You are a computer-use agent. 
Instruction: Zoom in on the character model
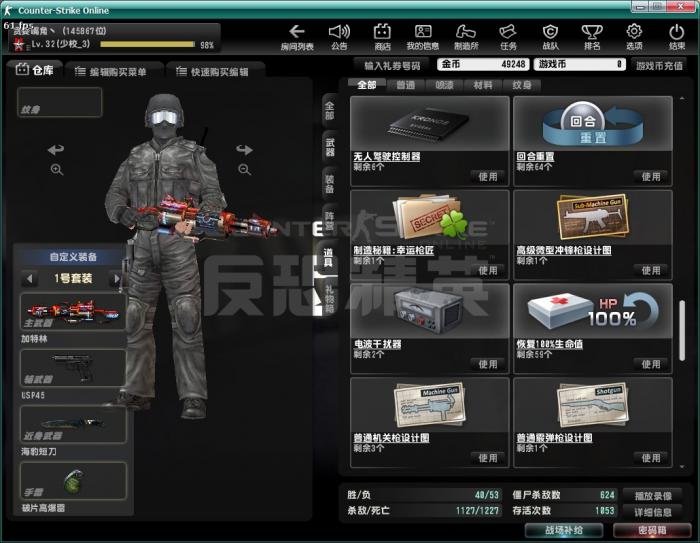click(x=57, y=170)
